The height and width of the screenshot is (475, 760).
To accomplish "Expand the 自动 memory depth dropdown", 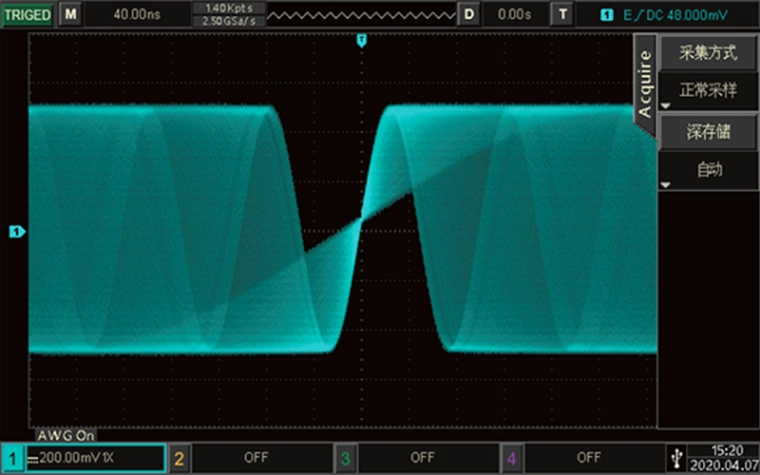I will pyautogui.click(x=707, y=170).
